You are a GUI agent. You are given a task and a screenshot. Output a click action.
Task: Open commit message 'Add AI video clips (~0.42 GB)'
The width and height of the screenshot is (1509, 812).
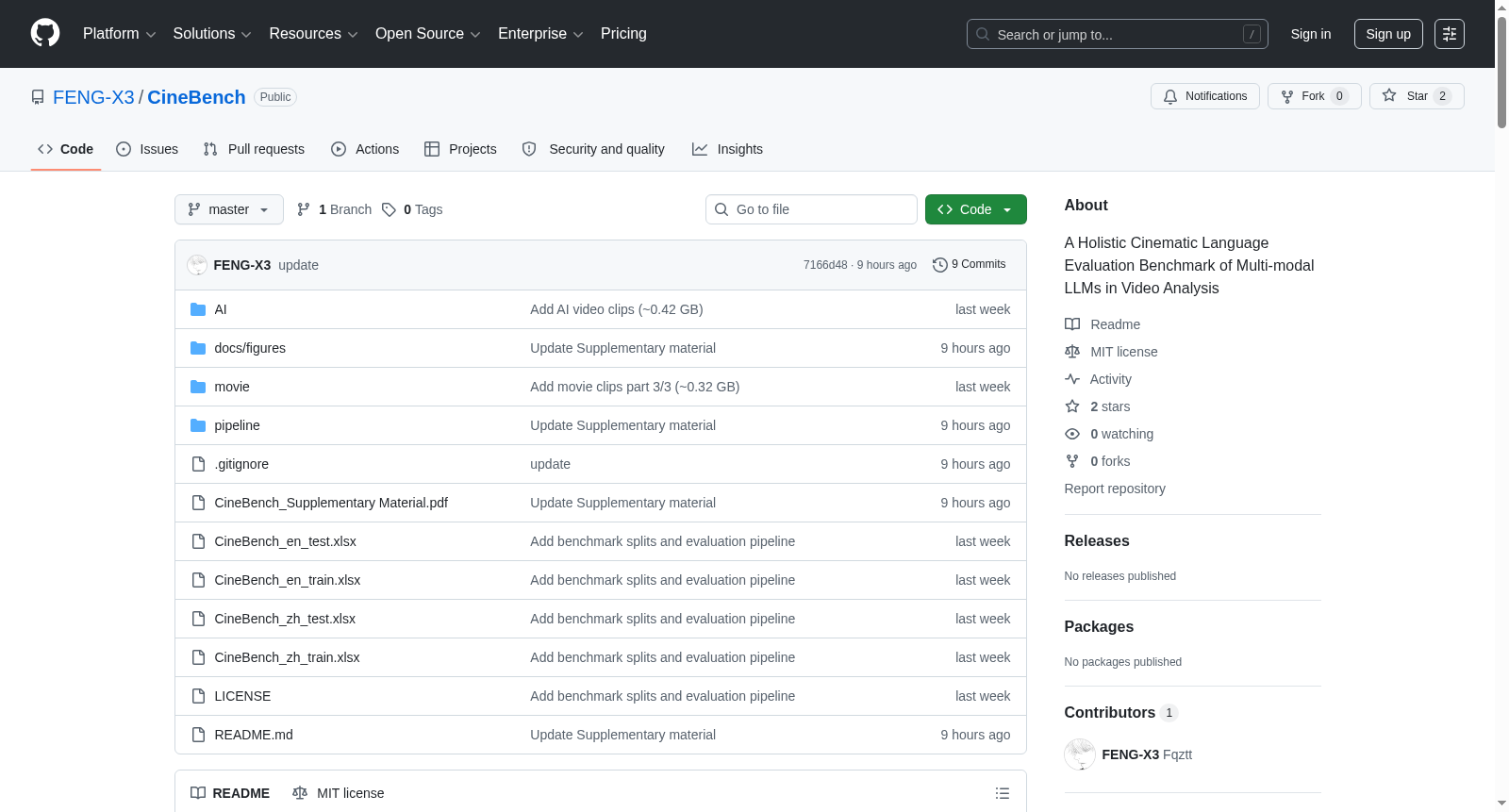point(617,309)
